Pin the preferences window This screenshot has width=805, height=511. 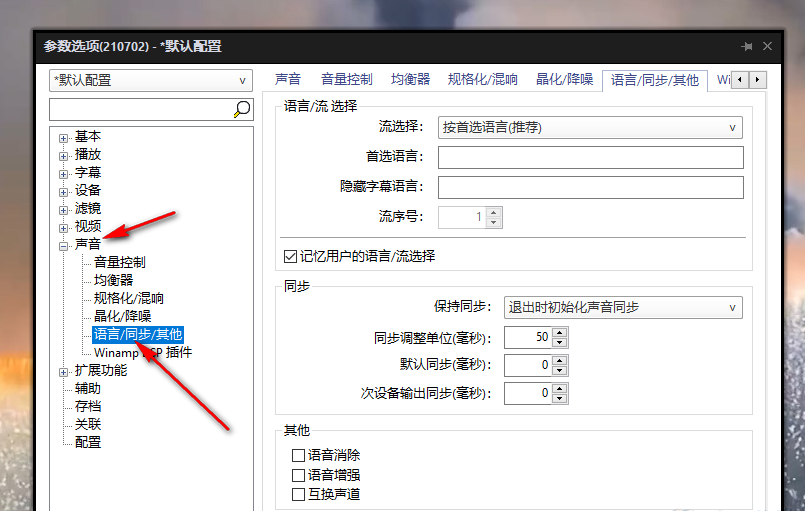click(746, 46)
